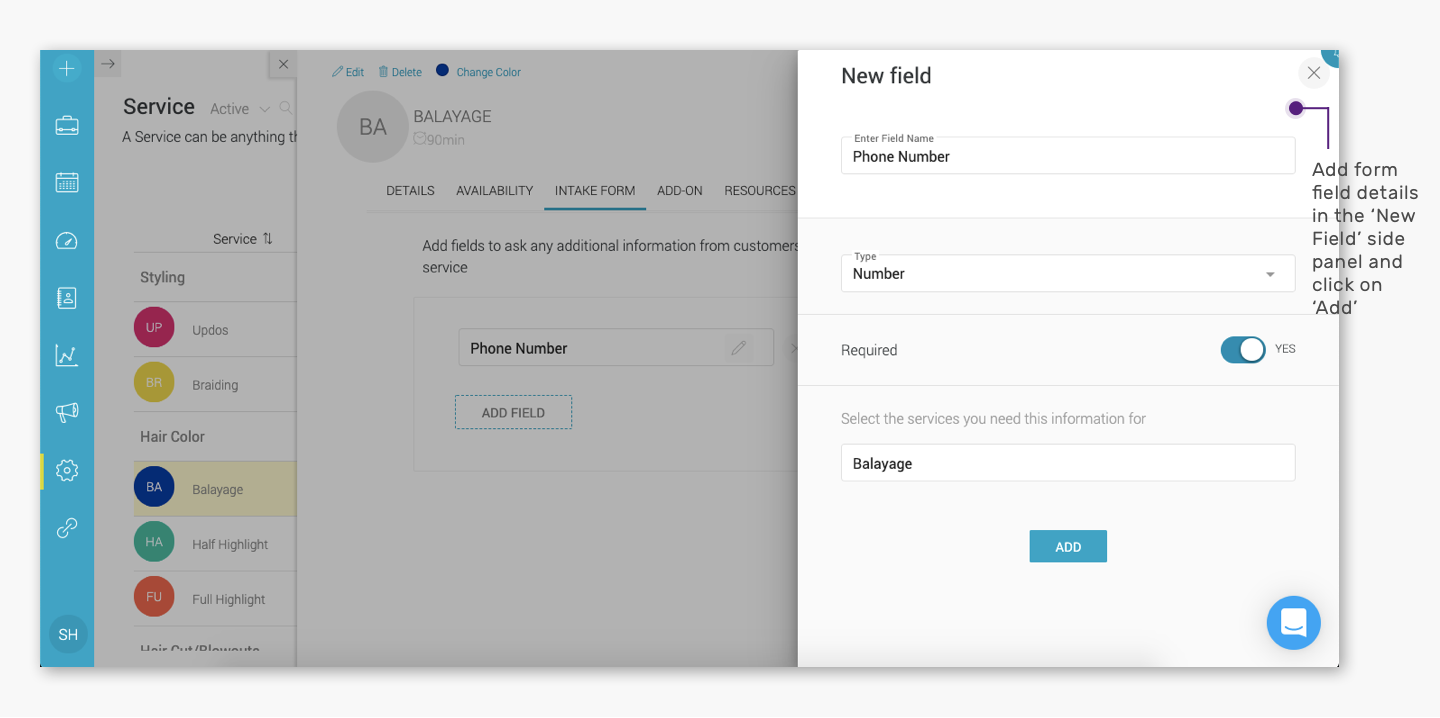Switch to the RESOURCES tab
This screenshot has height=718, width=1440.
pos(760,190)
